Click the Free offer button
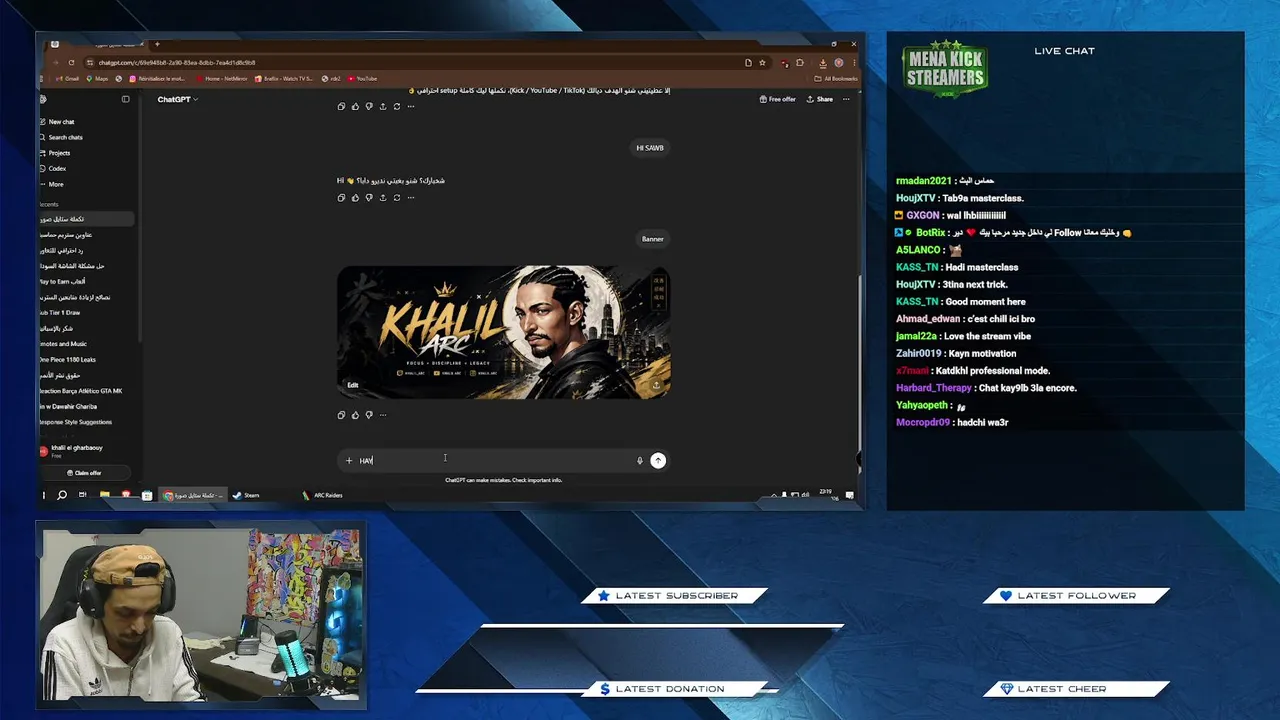 [778, 99]
